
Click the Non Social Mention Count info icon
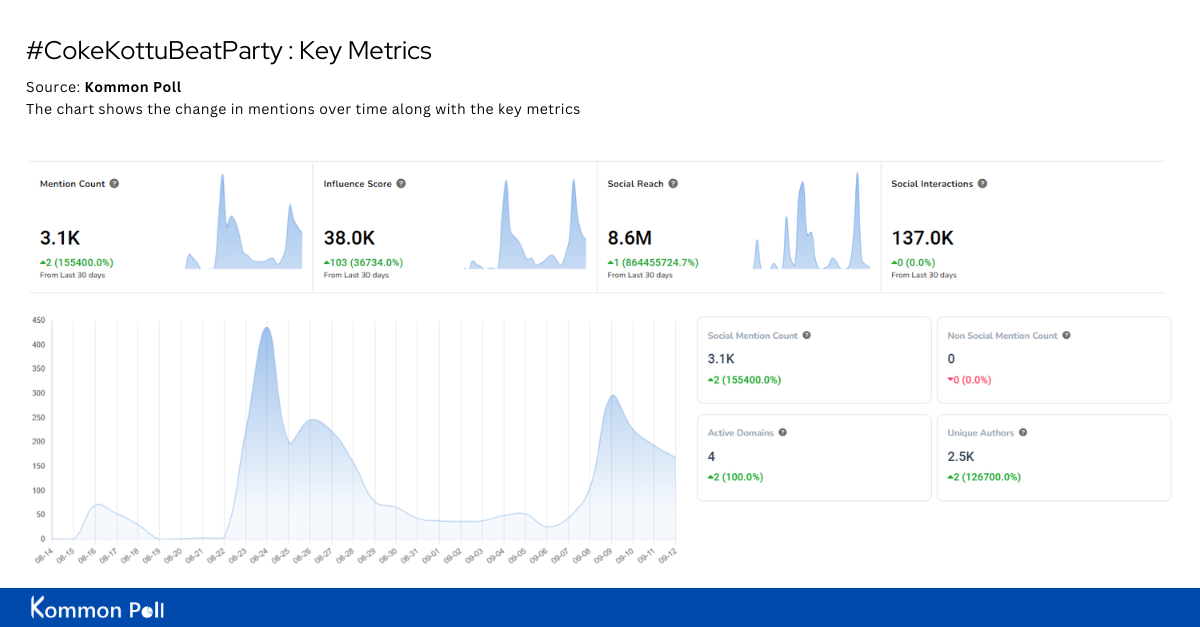point(1066,336)
